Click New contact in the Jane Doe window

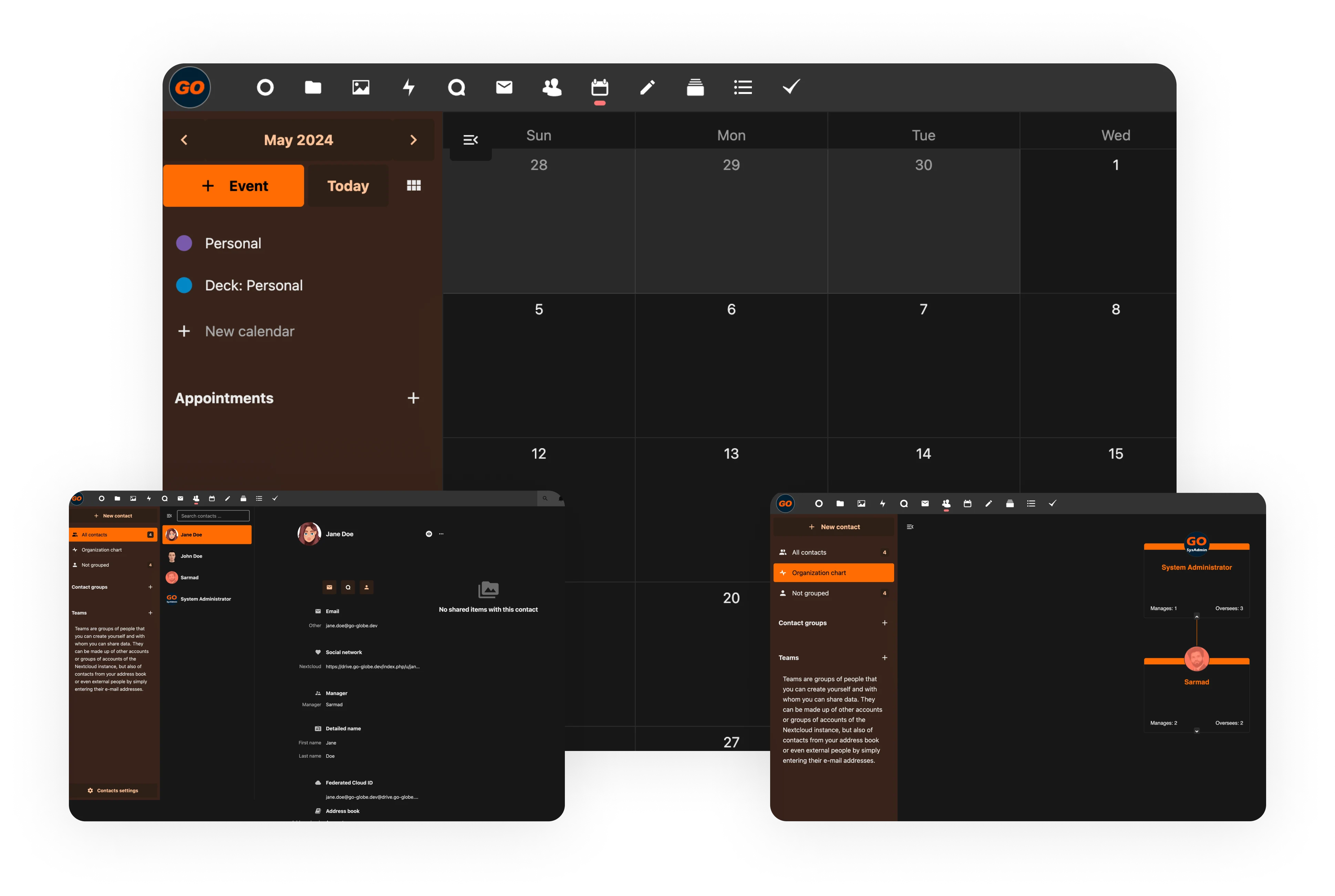point(113,516)
